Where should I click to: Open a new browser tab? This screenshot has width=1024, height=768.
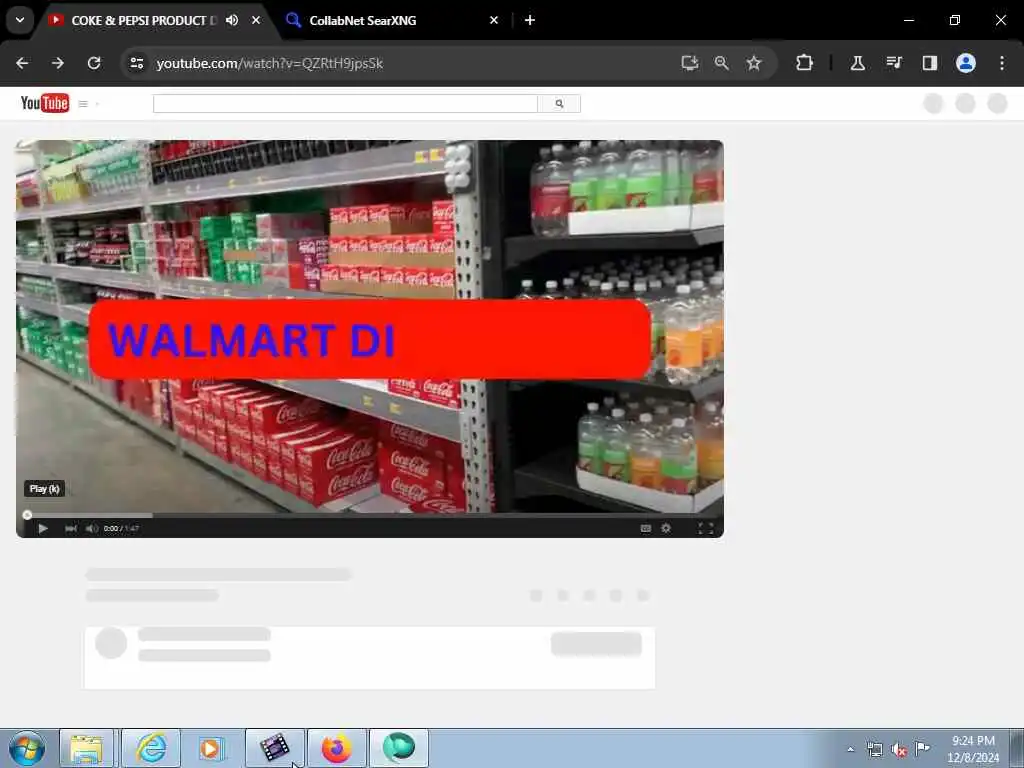pyautogui.click(x=530, y=20)
